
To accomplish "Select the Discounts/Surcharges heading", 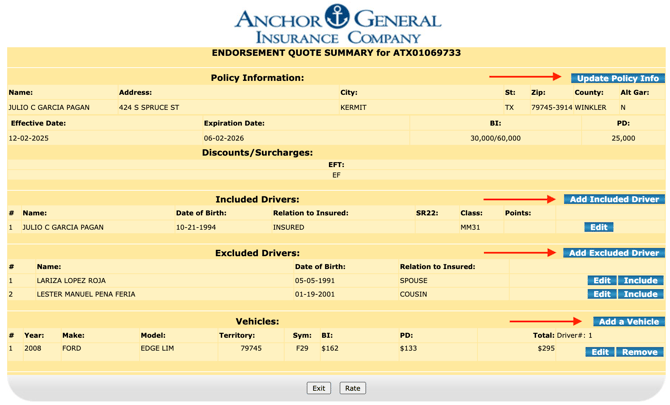I will [257, 153].
